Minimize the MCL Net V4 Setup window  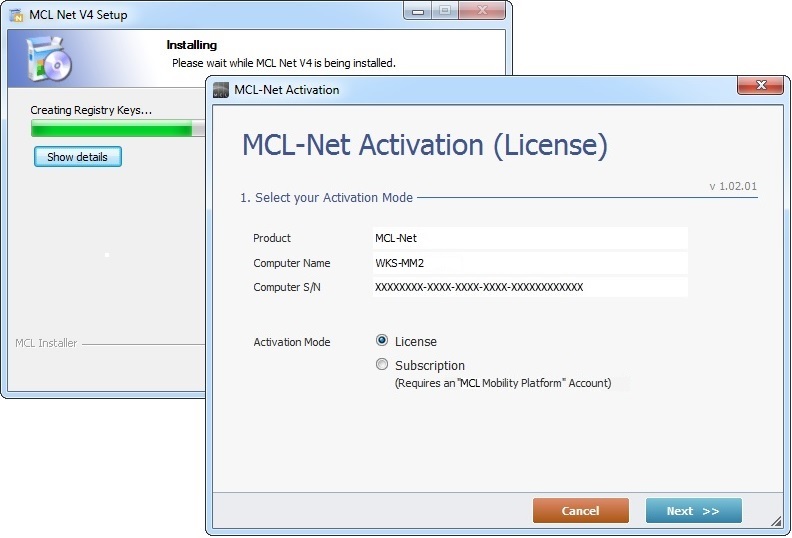click(x=418, y=11)
